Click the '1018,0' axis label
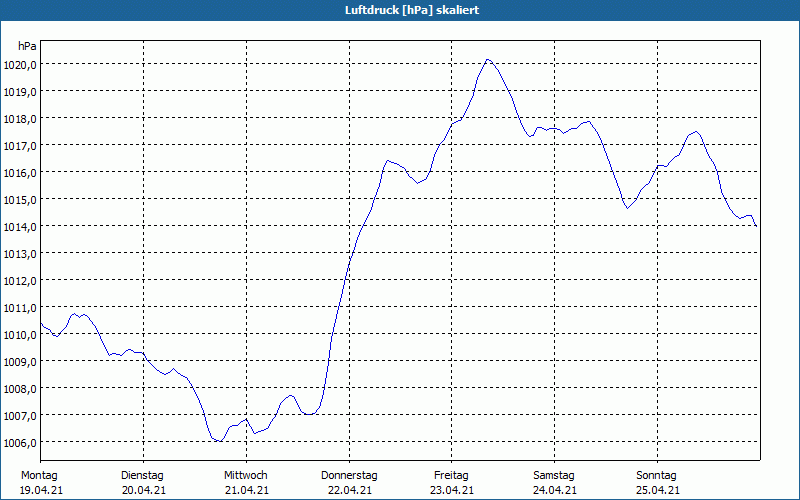The height and width of the screenshot is (500, 800). 20,119
